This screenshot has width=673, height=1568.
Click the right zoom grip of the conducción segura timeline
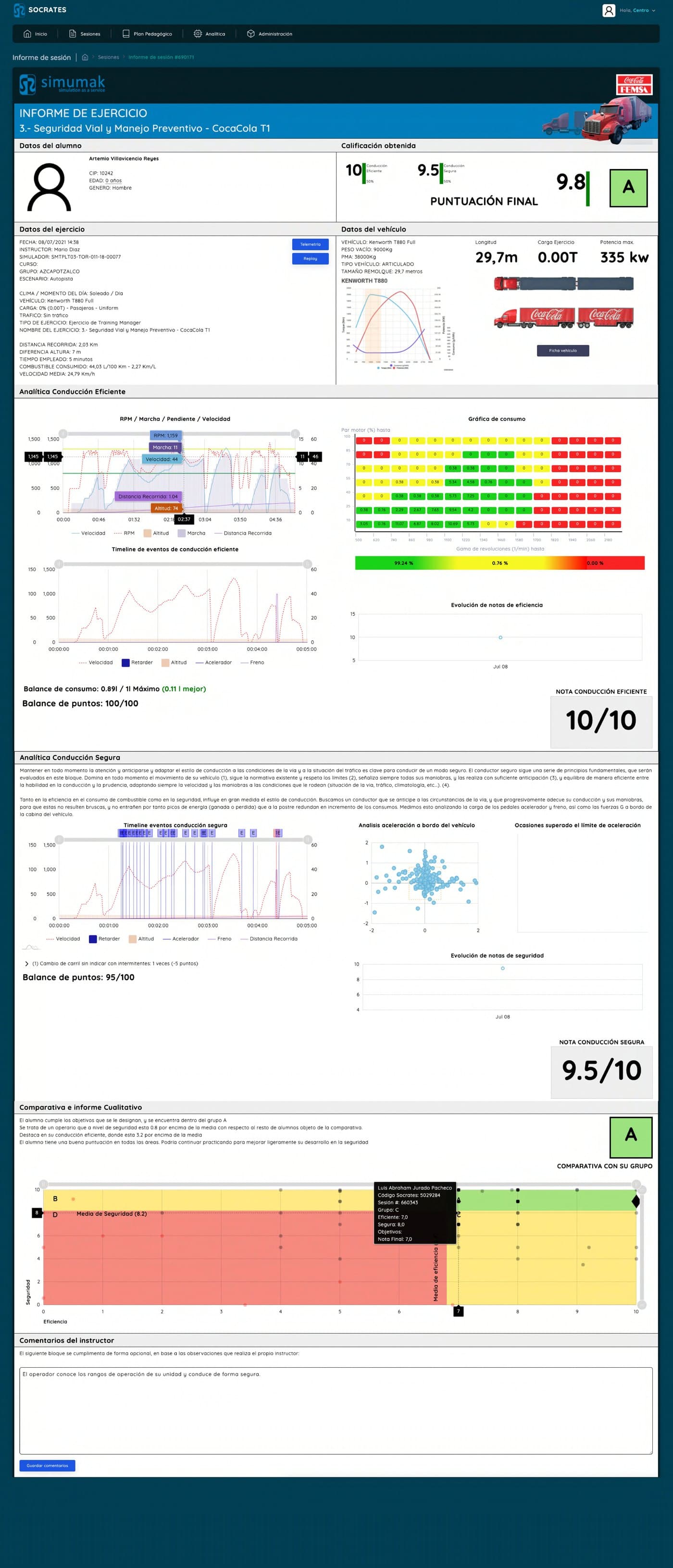tap(308, 840)
